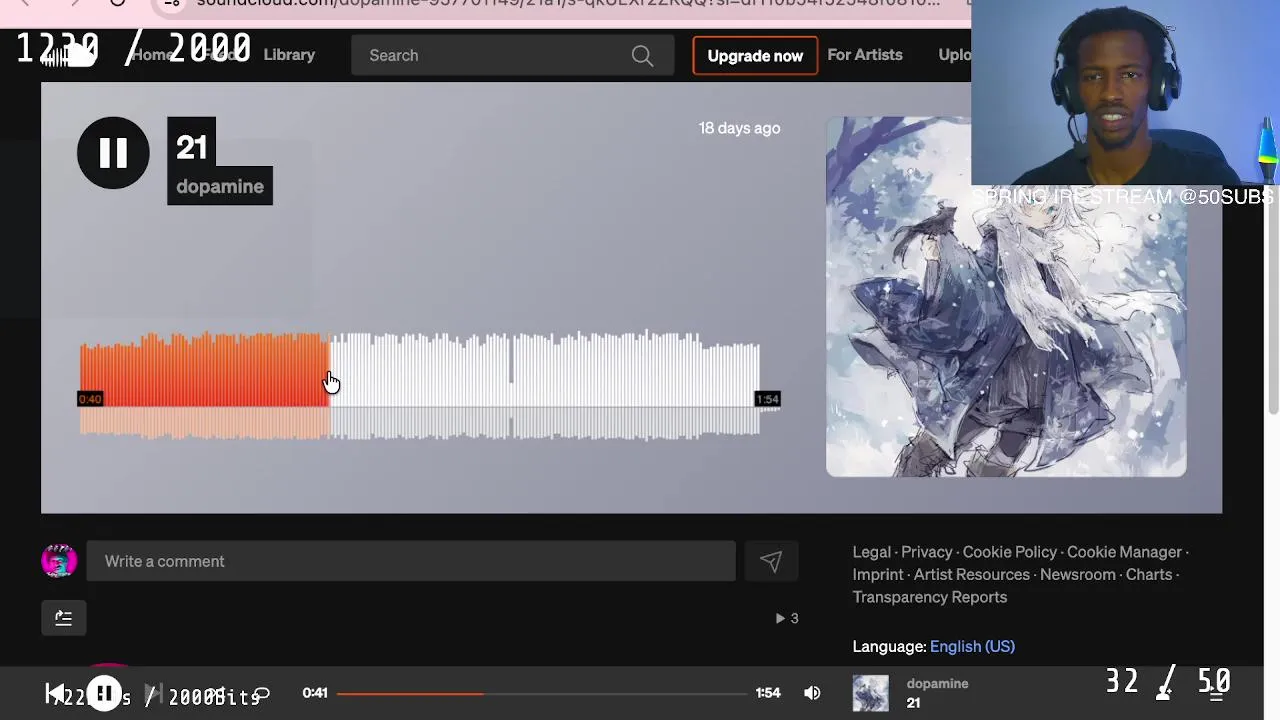This screenshot has width=1280, height=720.
Task: Pause playback in the bottom player bar
Action: (104, 694)
